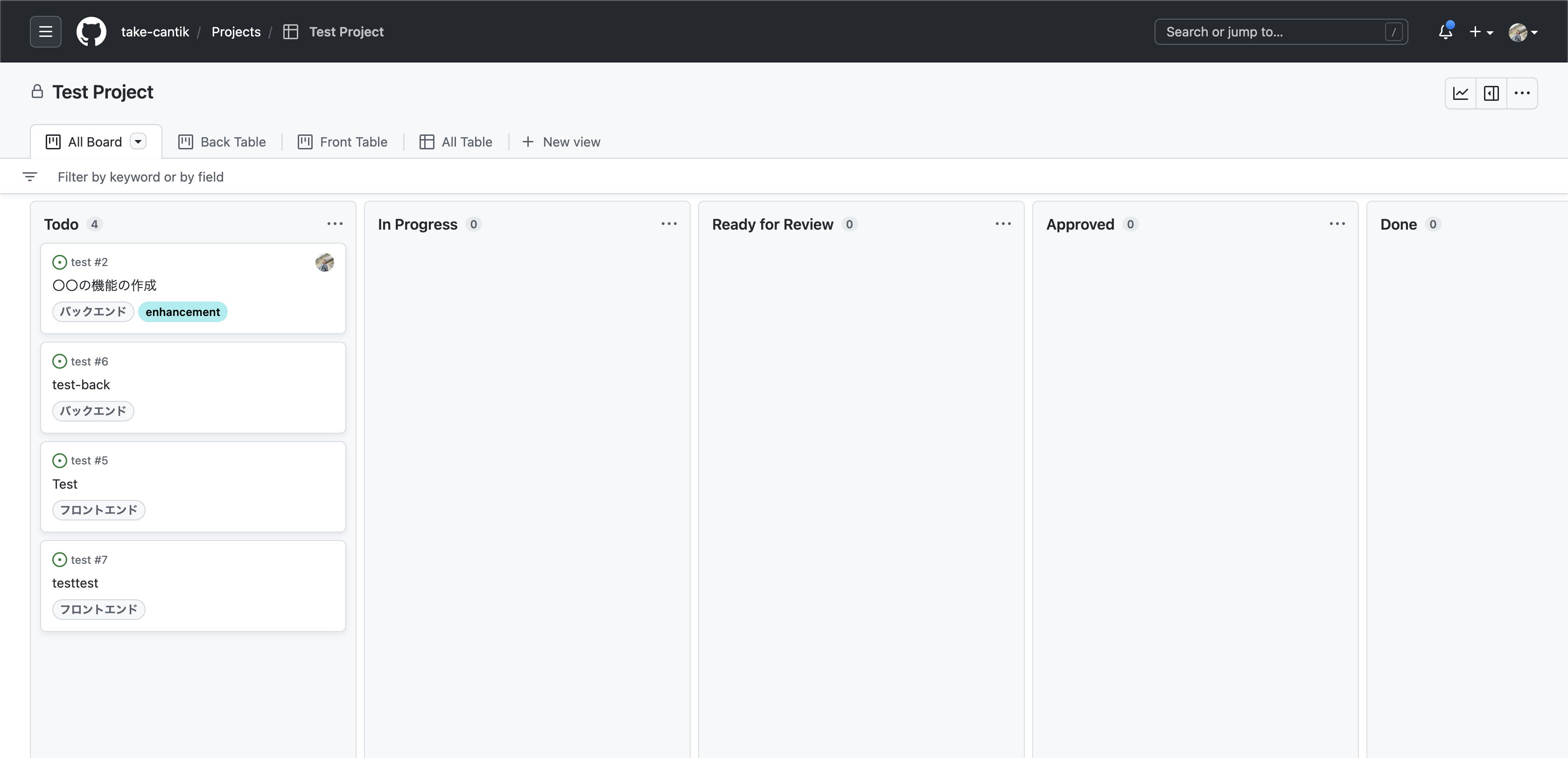Expand the All Board view options dropdown

click(x=139, y=142)
